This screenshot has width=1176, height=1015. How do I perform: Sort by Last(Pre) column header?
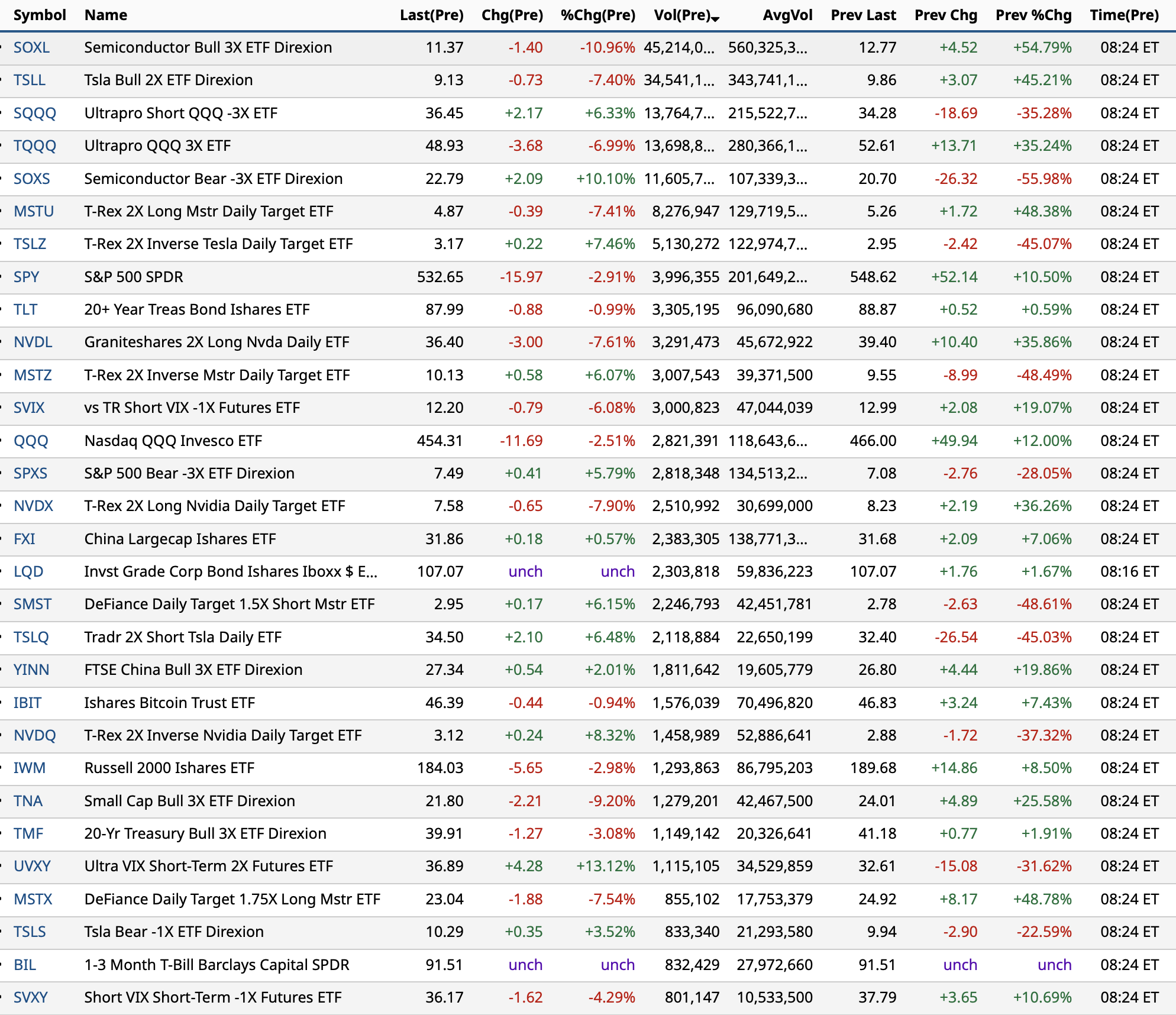pyautogui.click(x=431, y=15)
